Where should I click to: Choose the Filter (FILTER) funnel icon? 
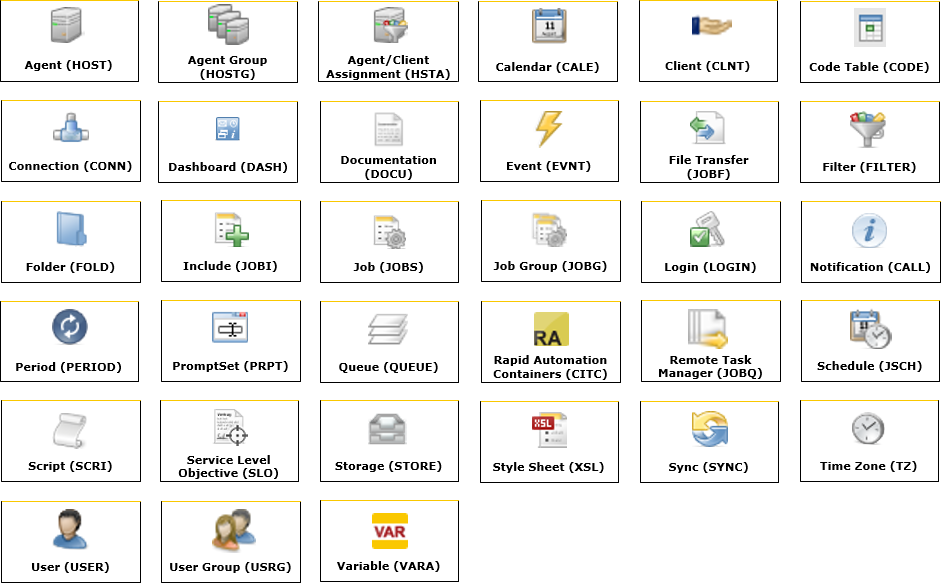coord(867,129)
